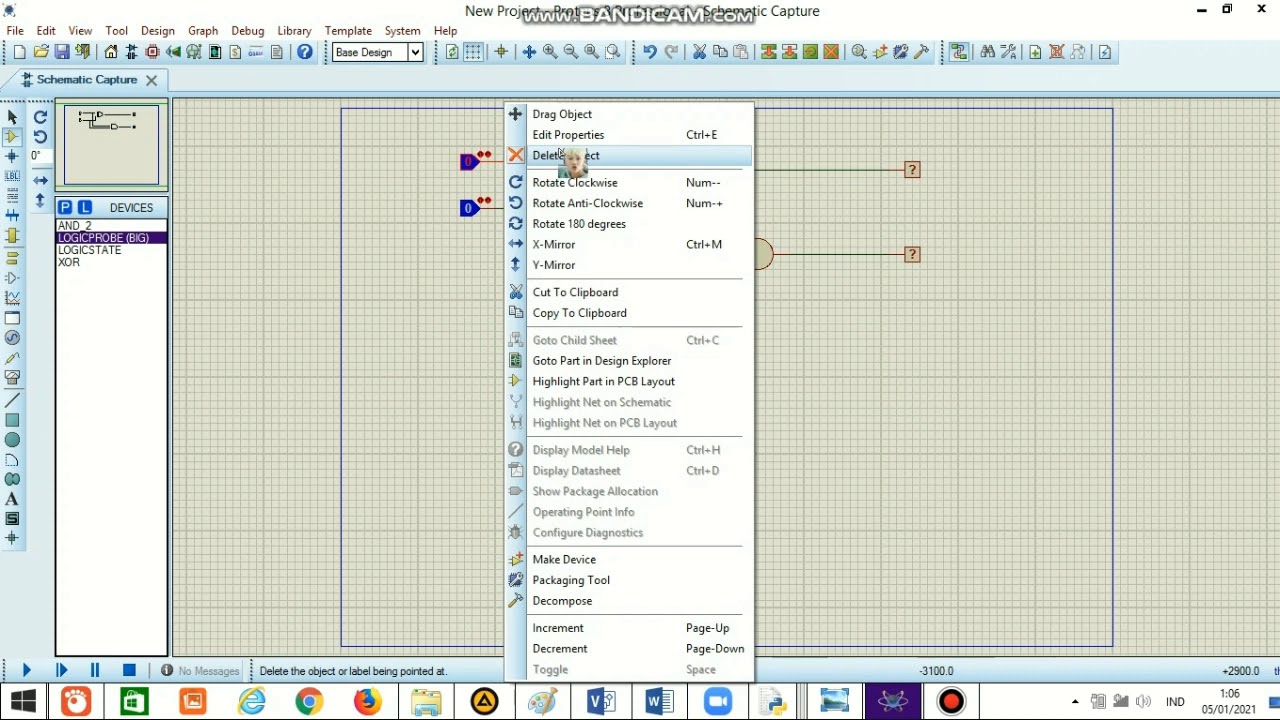
Task: Save project with floppy disk icon
Action: [x=62, y=52]
